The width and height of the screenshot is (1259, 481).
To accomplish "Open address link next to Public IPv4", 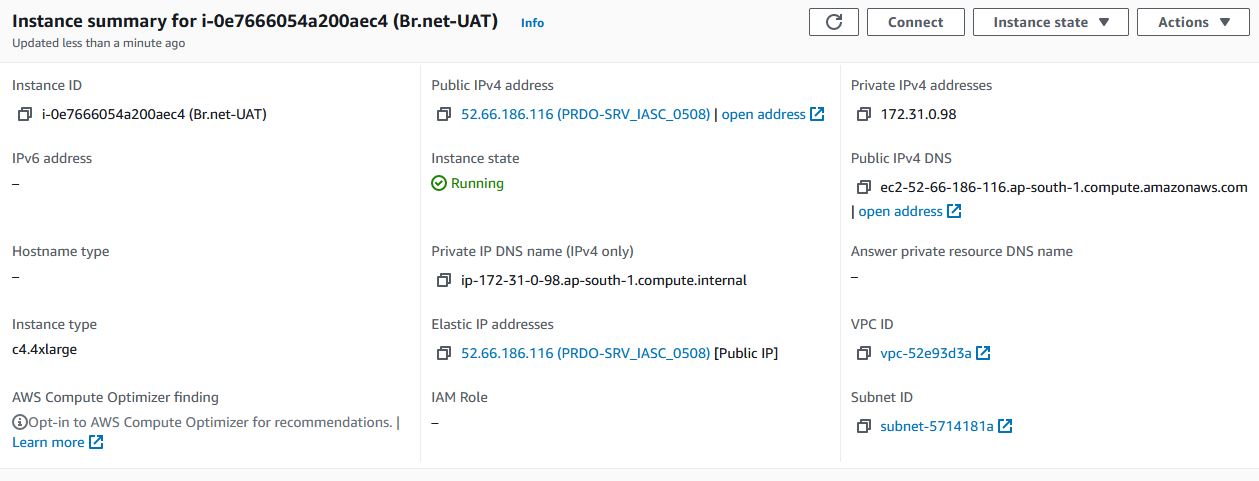I will click(773, 114).
